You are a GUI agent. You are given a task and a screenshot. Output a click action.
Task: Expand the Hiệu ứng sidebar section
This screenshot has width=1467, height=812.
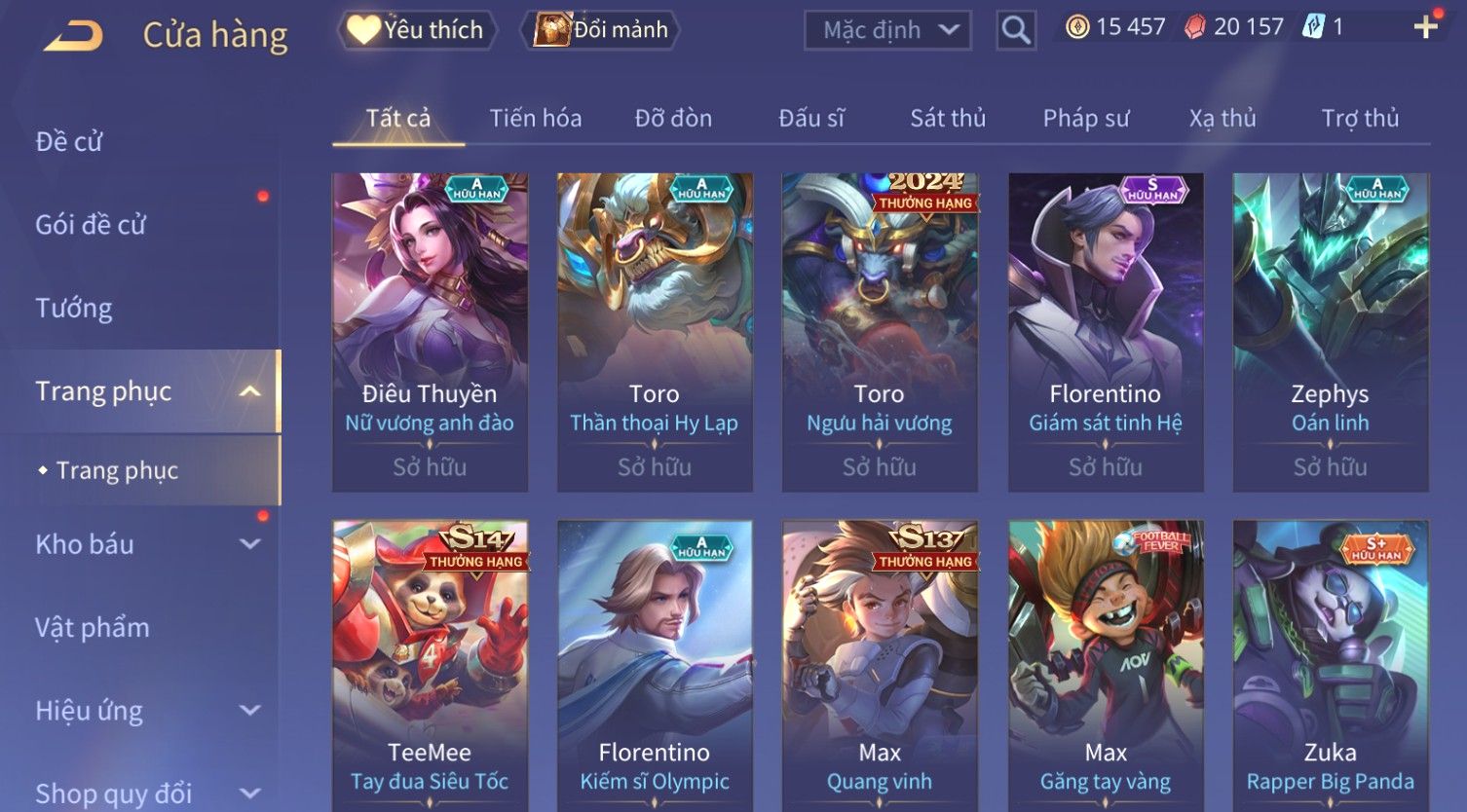(x=250, y=711)
